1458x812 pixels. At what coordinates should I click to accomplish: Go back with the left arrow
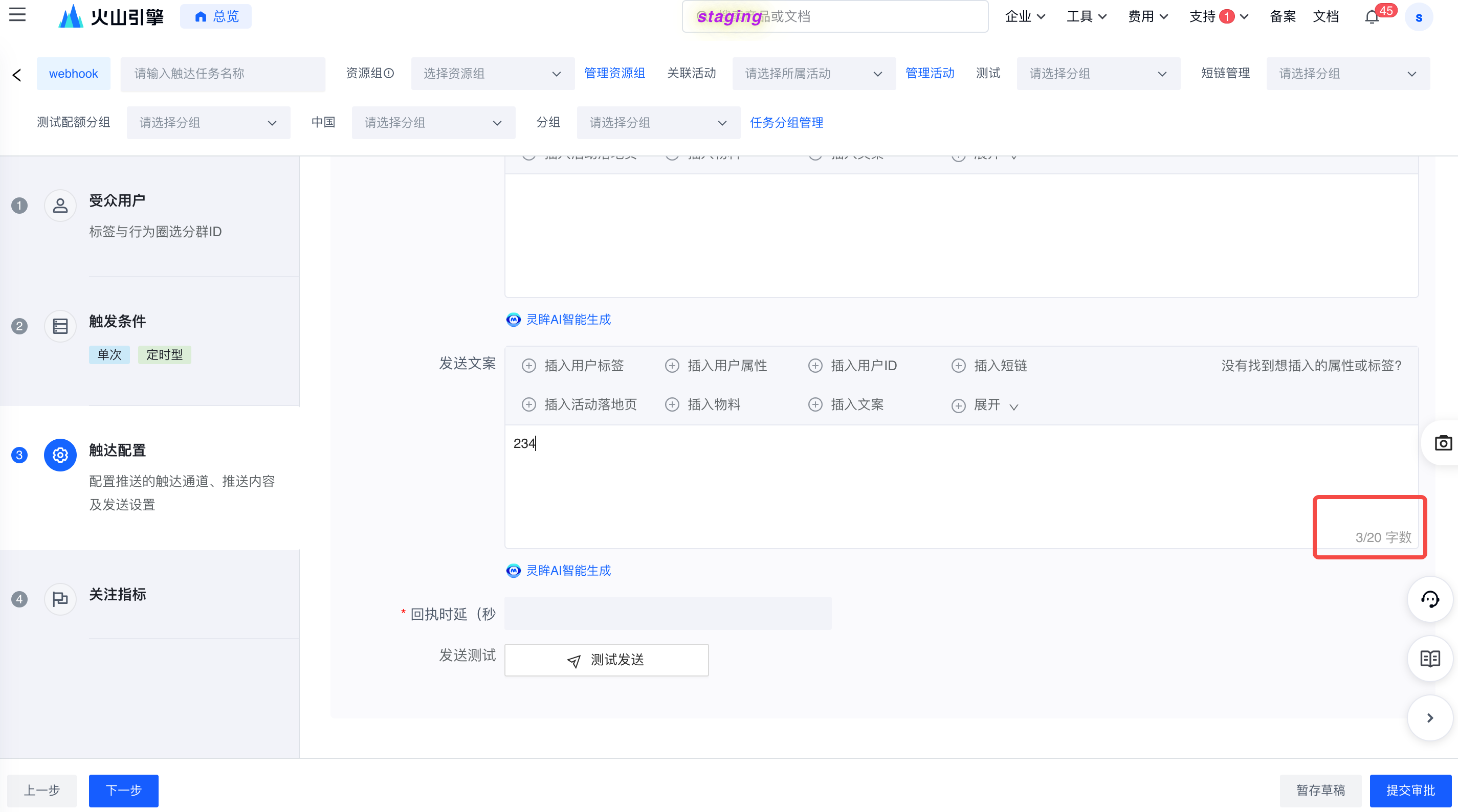(17, 74)
